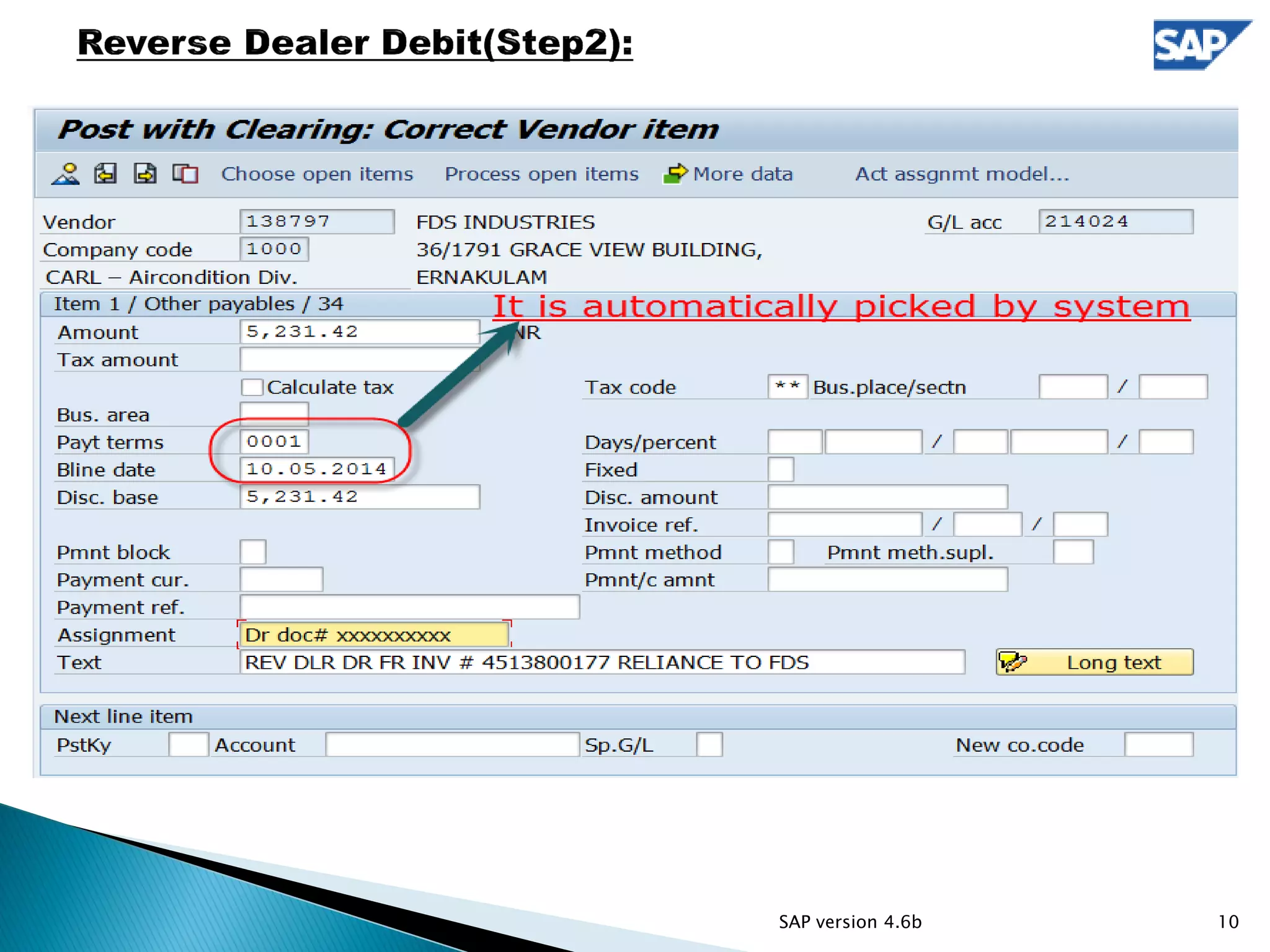
Task: Click the New co.code input field
Action: [1159, 744]
